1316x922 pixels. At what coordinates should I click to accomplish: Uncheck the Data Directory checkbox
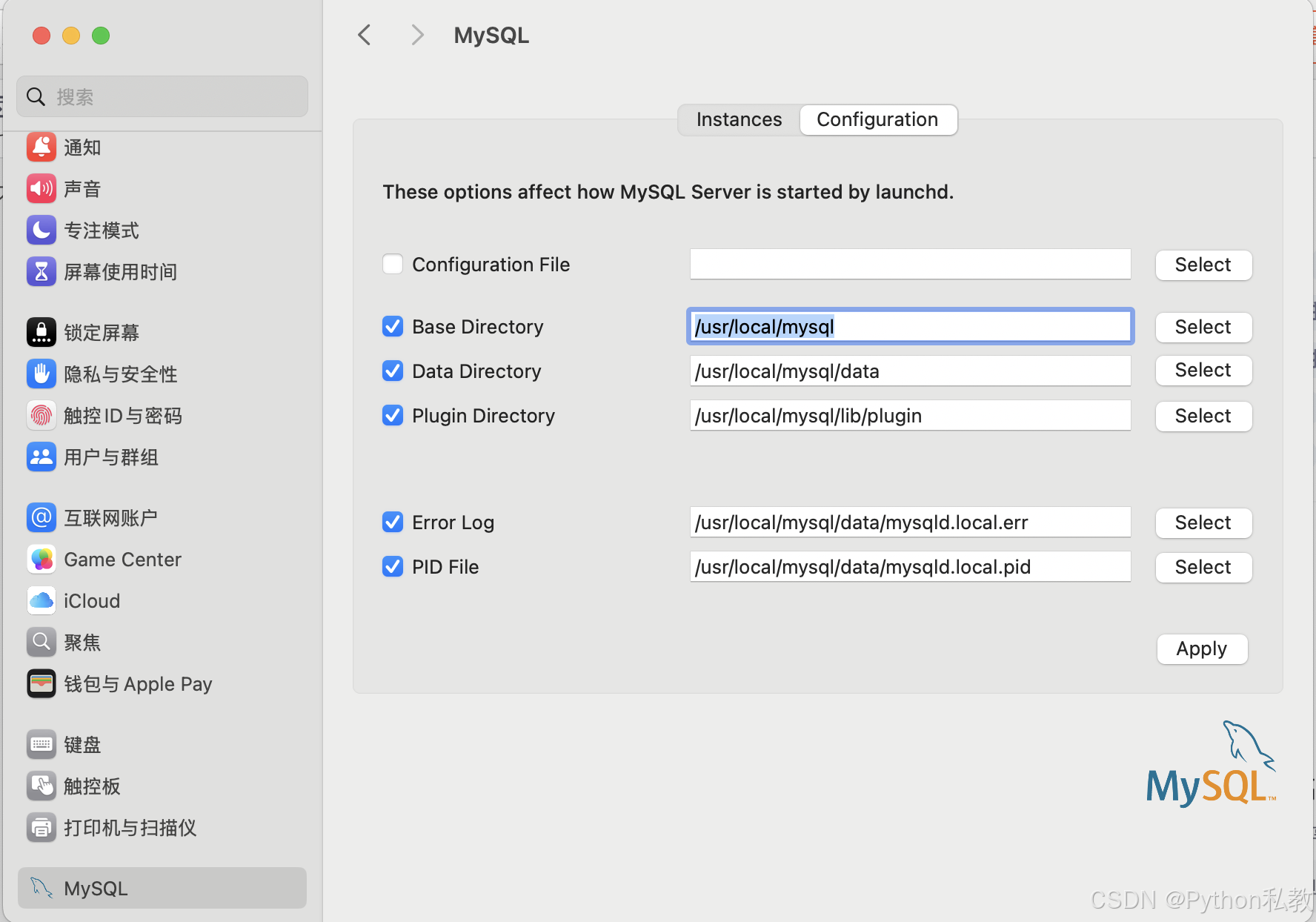coord(393,371)
